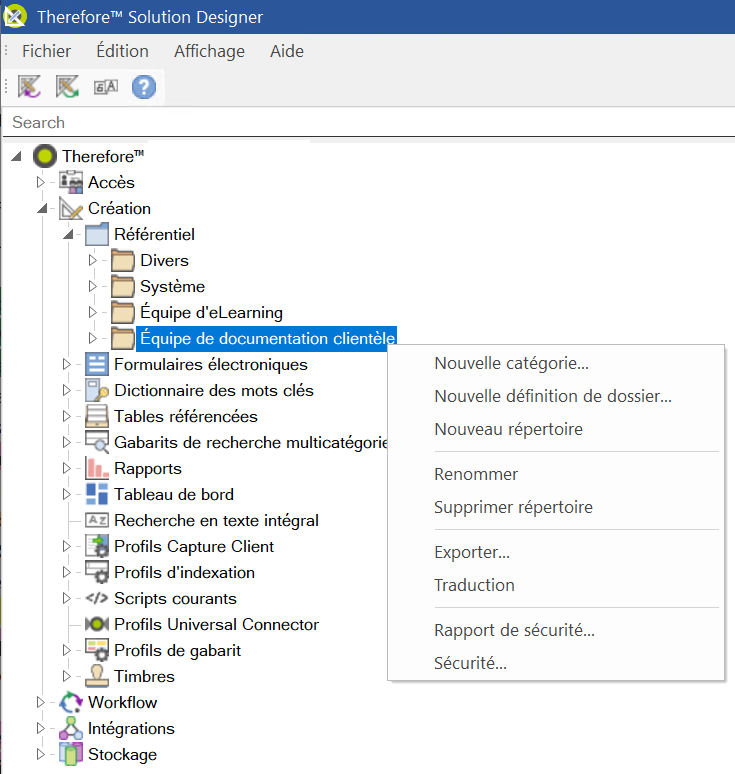
Task: Click the Tableau de bord icon
Action: tap(97, 494)
